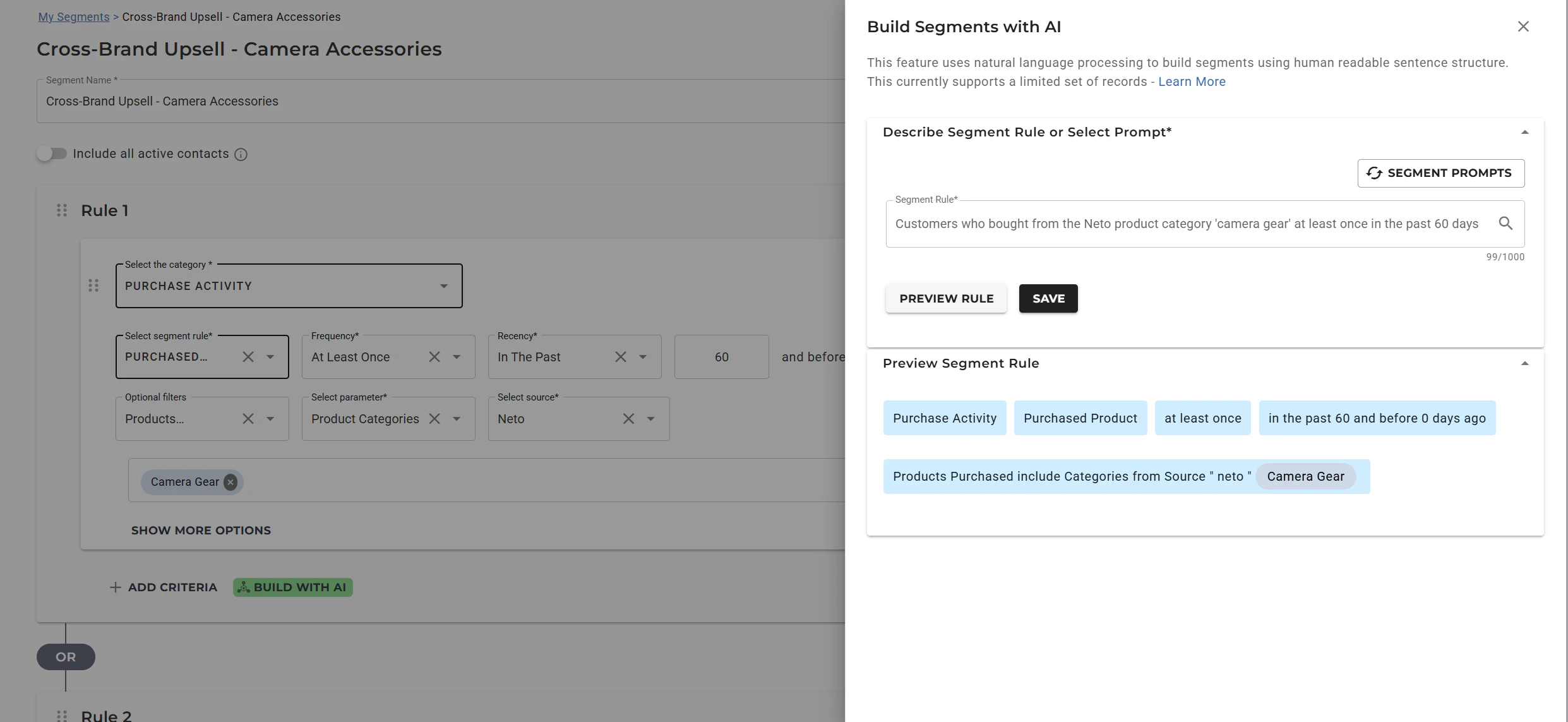Click the Learn More link
Screen dimensions: 1568x722
(x=1191, y=81)
